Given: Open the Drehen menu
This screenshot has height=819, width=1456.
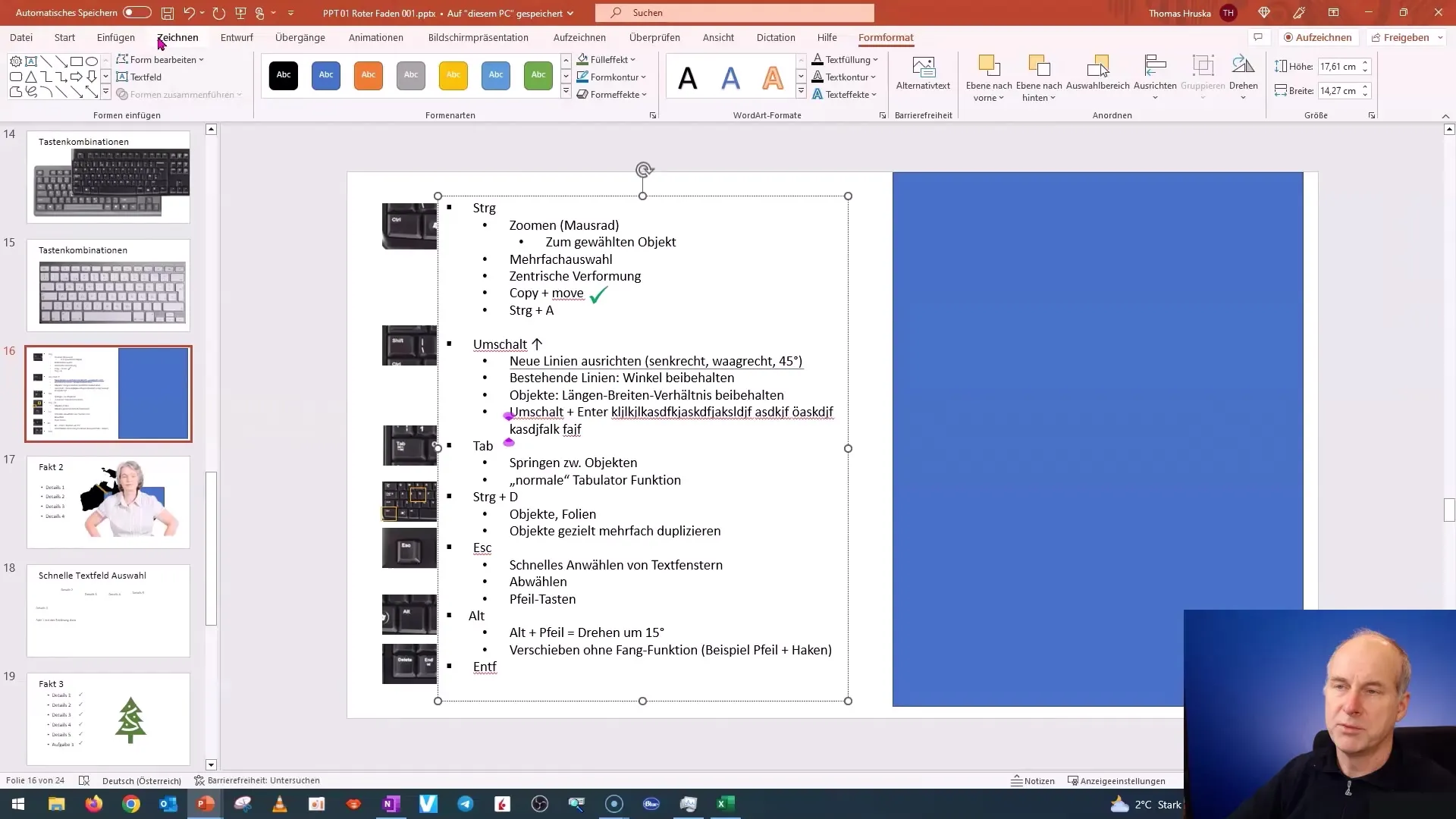Looking at the screenshot, I should (x=1243, y=77).
